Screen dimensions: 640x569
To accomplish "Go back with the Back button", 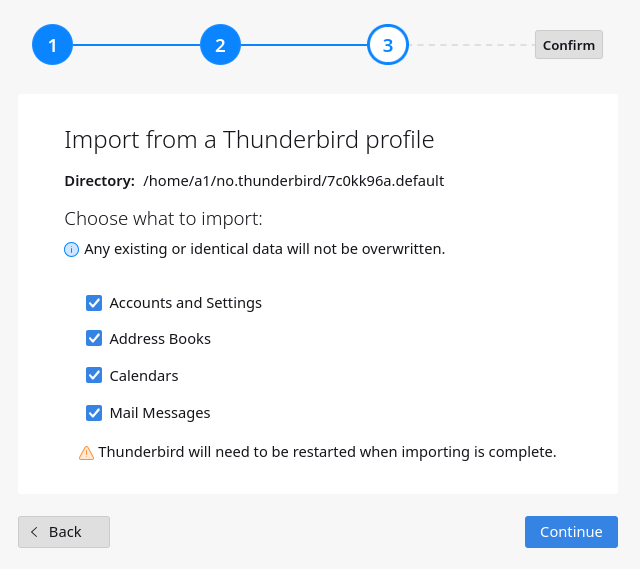I will pyautogui.click(x=64, y=532).
